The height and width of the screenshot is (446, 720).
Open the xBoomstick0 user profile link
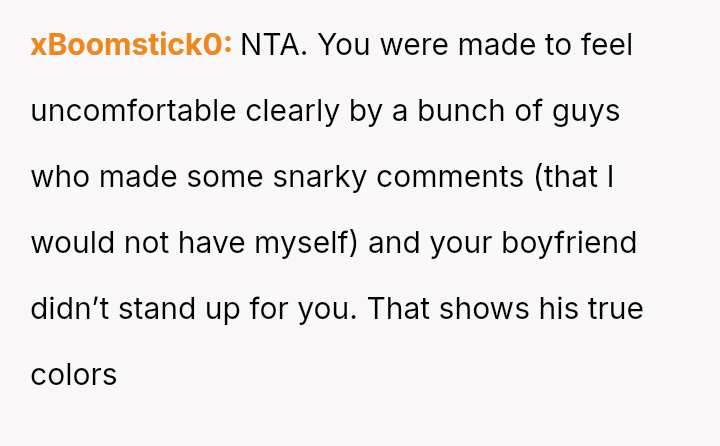coord(131,45)
